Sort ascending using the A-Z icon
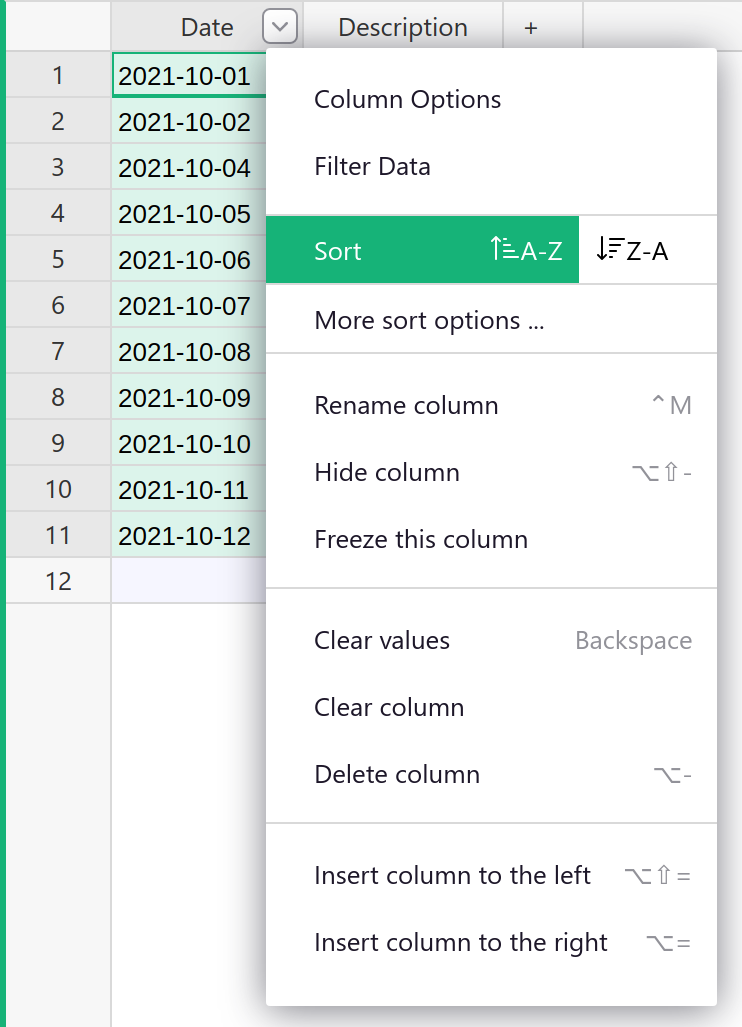742x1027 pixels. click(x=527, y=251)
